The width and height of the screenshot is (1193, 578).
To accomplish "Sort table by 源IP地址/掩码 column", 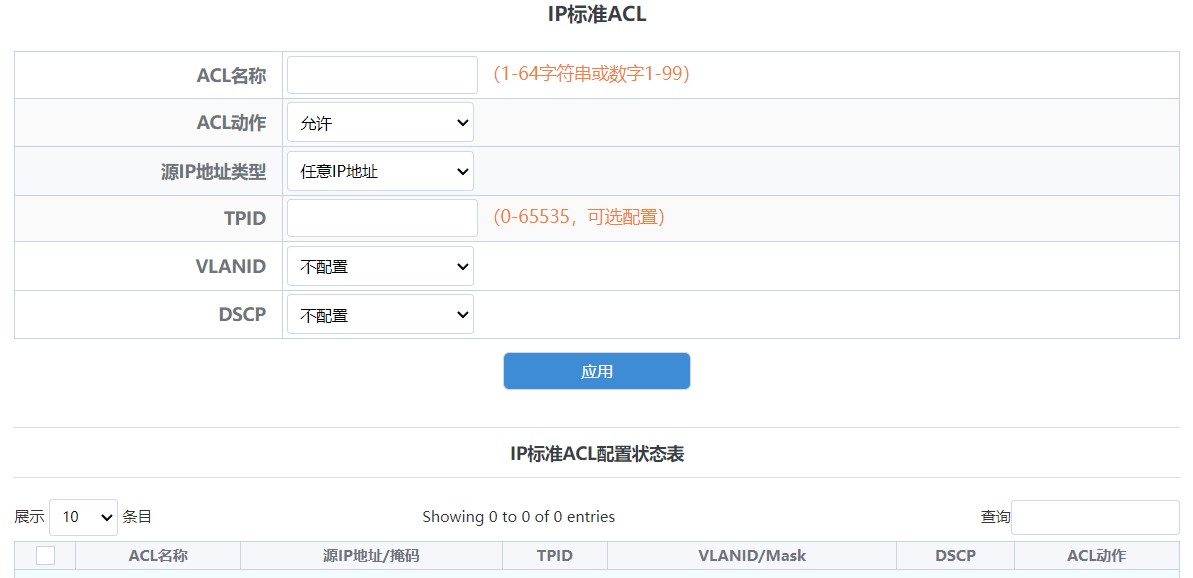I will point(371,556).
